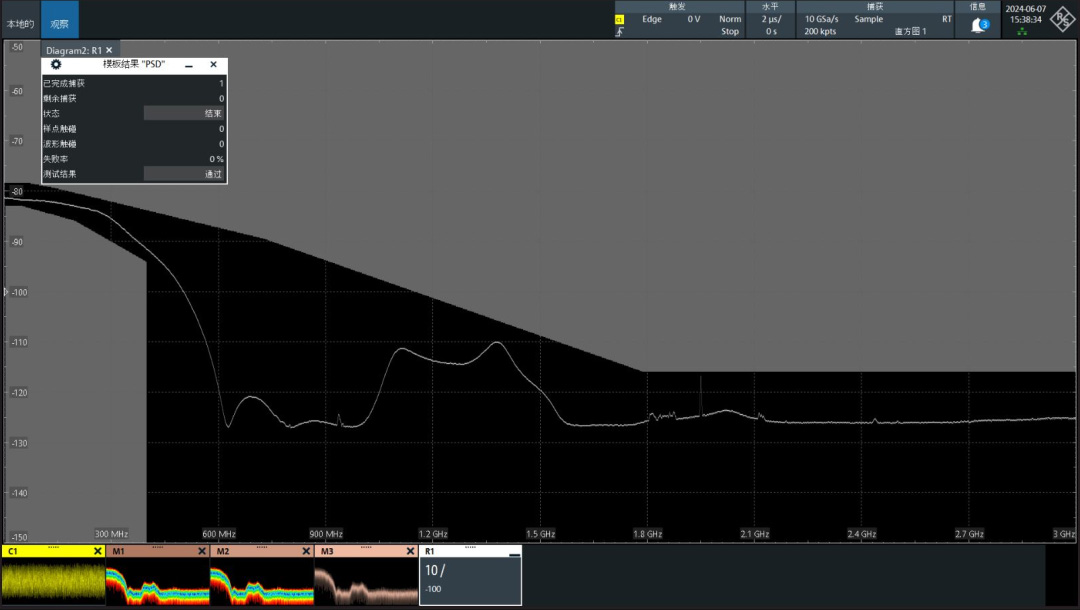Click the rising edge trigger slope icon
Screen dimensions: 1080x610
pyautogui.click(x=619, y=32)
